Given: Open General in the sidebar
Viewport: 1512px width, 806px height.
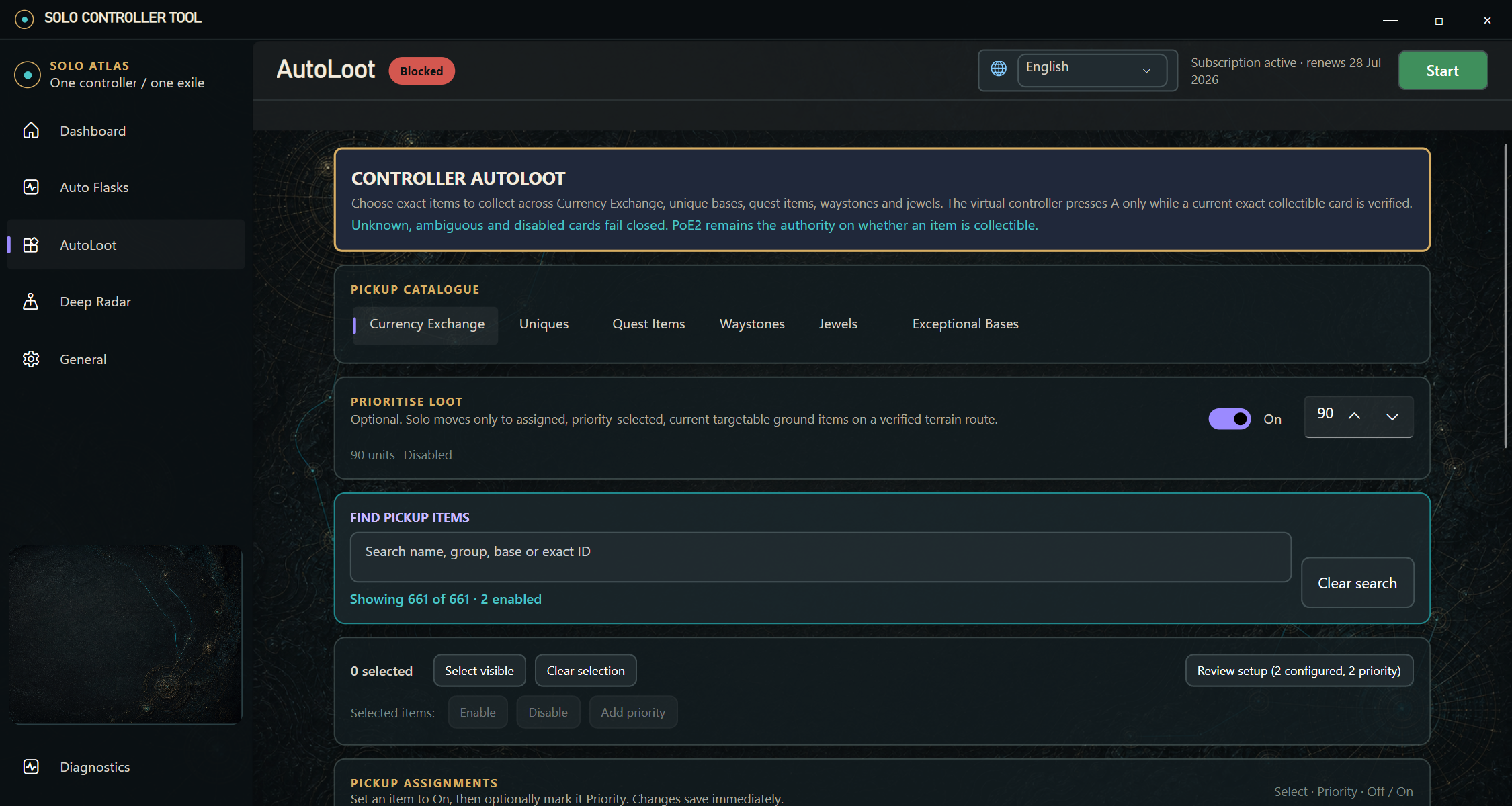Looking at the screenshot, I should tap(126, 359).
